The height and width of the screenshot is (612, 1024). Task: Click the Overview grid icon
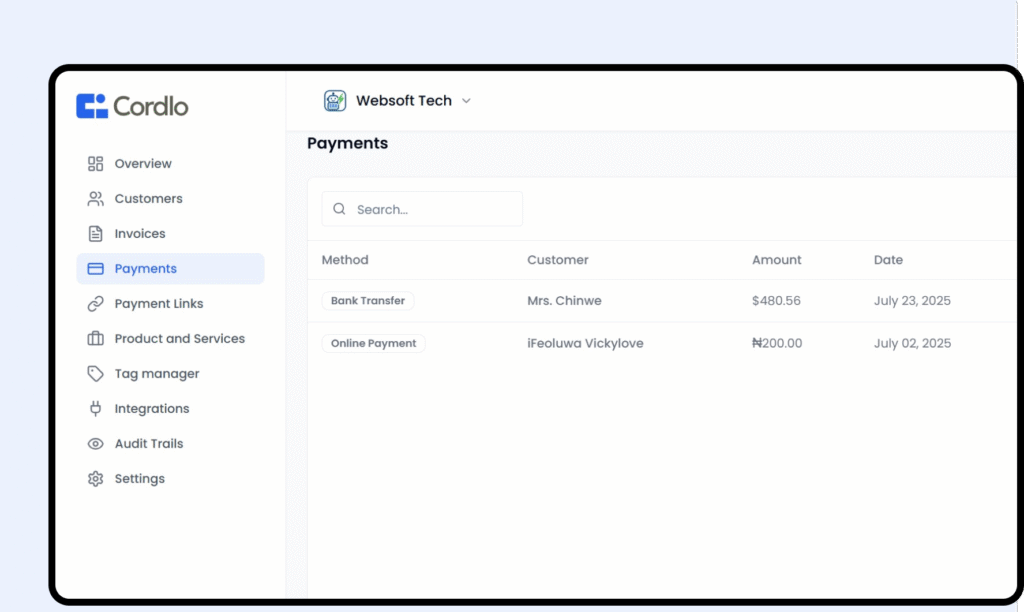(96, 164)
